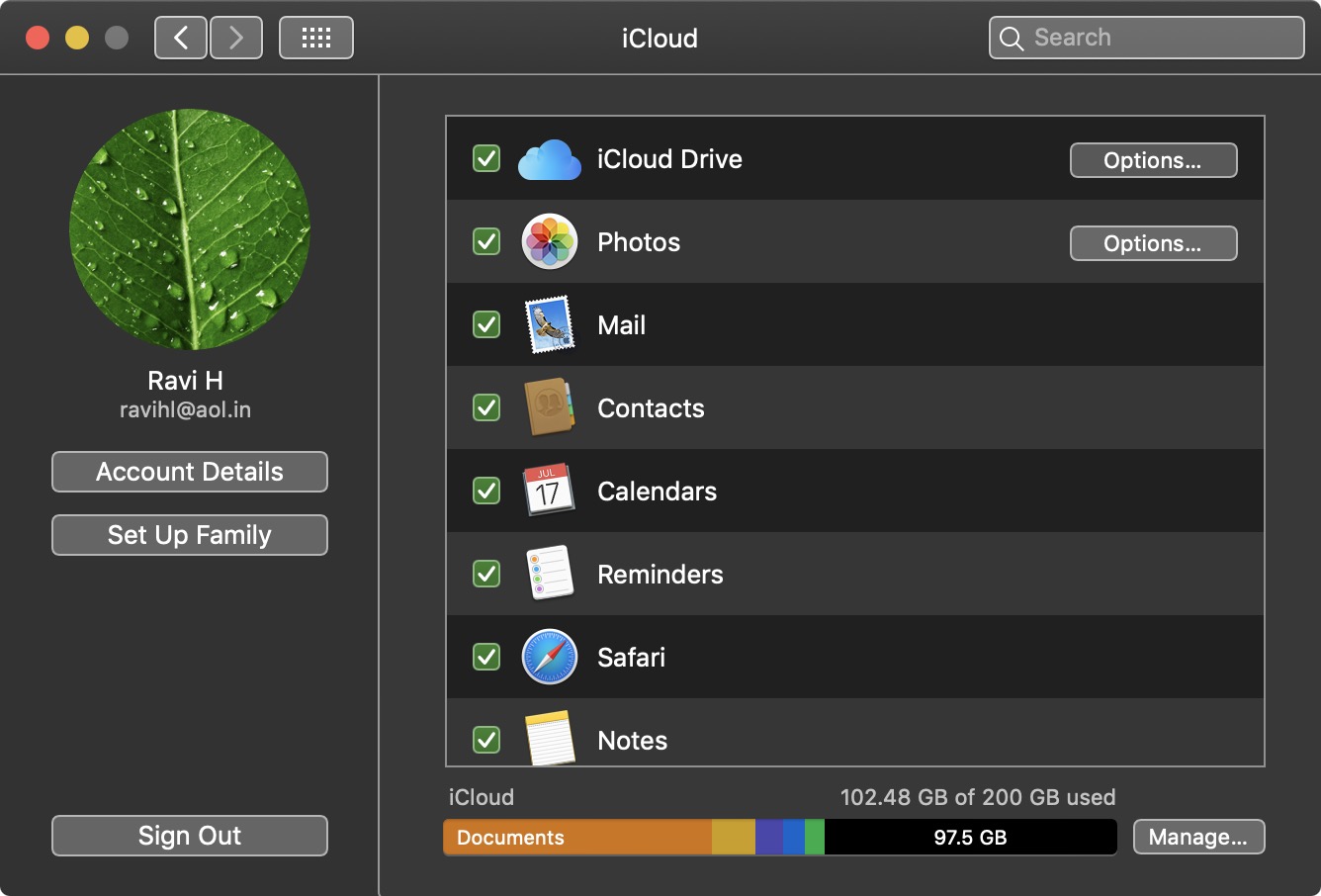Click the Calendars label
Image resolution: width=1321 pixels, height=896 pixels.
click(x=658, y=492)
